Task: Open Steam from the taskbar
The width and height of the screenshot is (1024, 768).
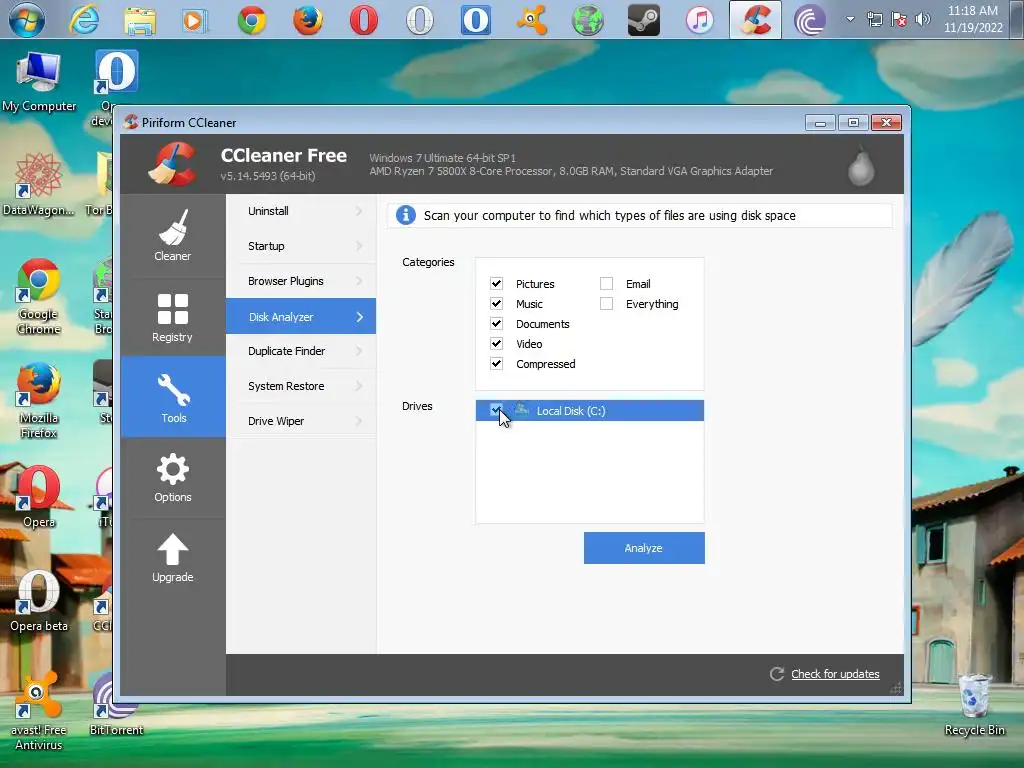Action: (x=643, y=20)
